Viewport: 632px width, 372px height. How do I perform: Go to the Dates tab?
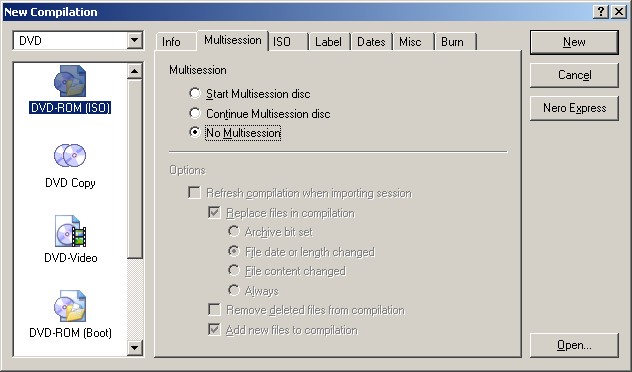coord(372,42)
